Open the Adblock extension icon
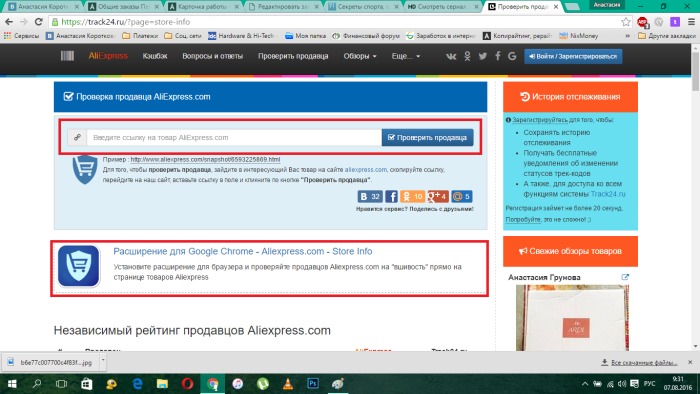The image size is (700, 394). coord(642,22)
